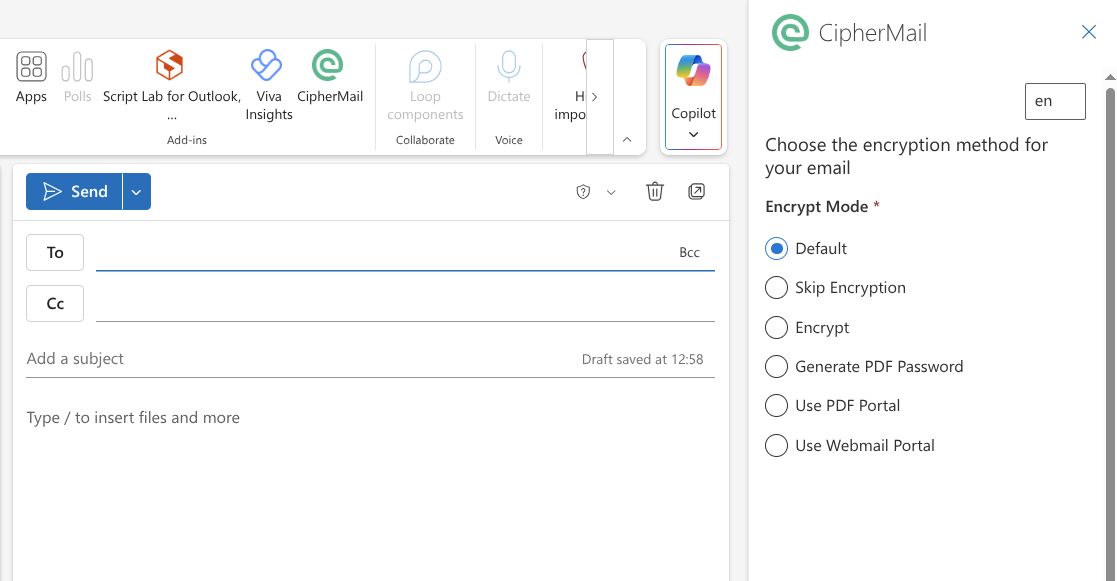Start Dictate voice input
This screenshot has width=1117, height=581.
[508, 70]
